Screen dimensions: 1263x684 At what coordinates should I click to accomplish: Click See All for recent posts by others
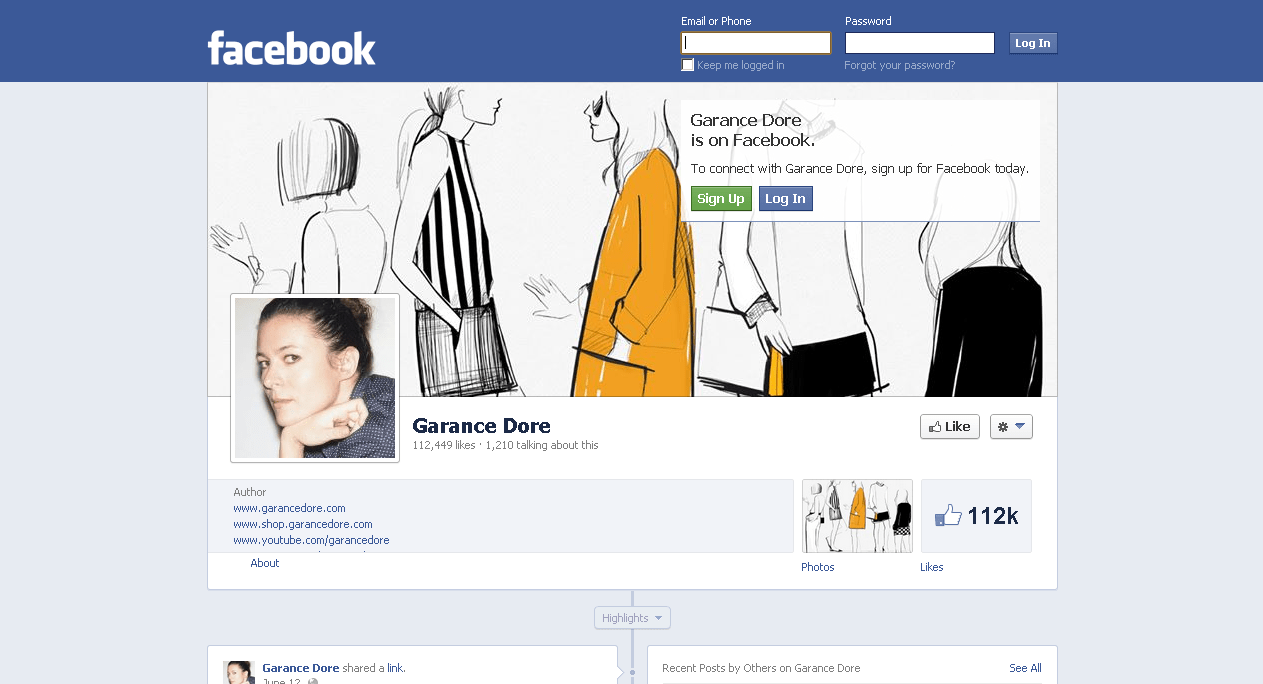(x=1024, y=667)
